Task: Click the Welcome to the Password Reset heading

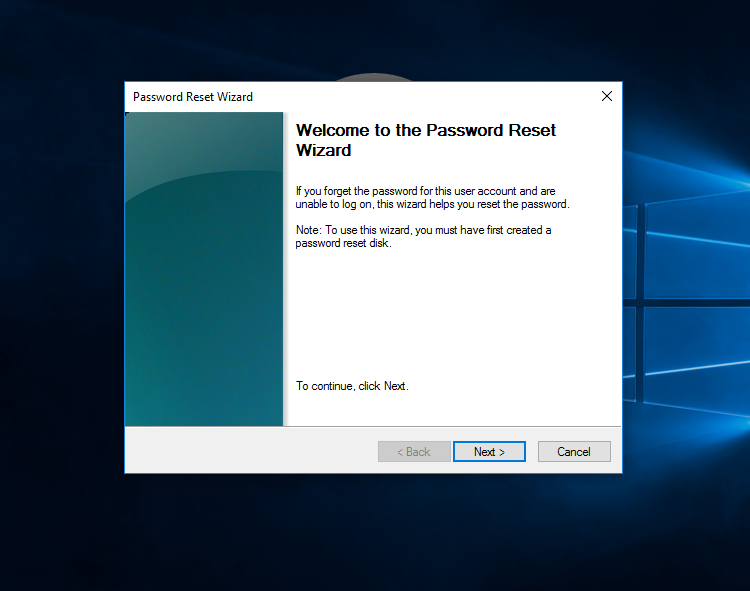Action: point(426,130)
